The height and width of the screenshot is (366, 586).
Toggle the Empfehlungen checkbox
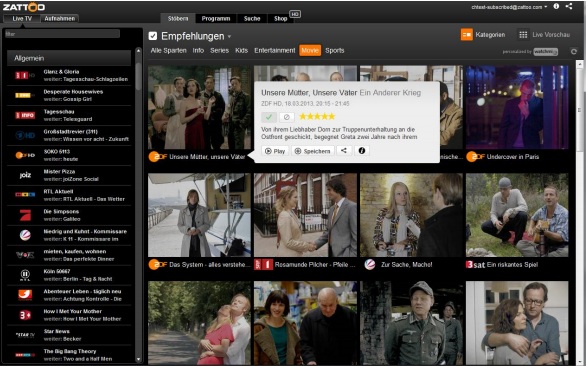(x=152, y=36)
